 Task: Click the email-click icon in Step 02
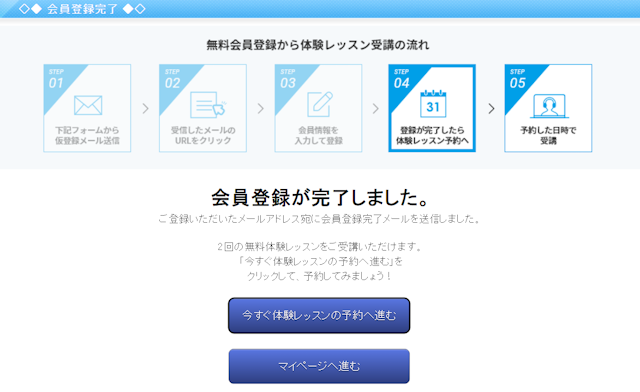tap(208, 105)
